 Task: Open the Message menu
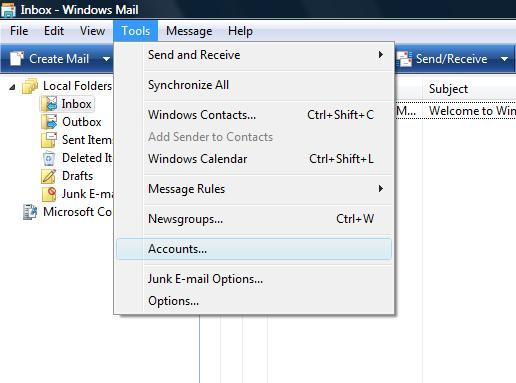tap(189, 31)
